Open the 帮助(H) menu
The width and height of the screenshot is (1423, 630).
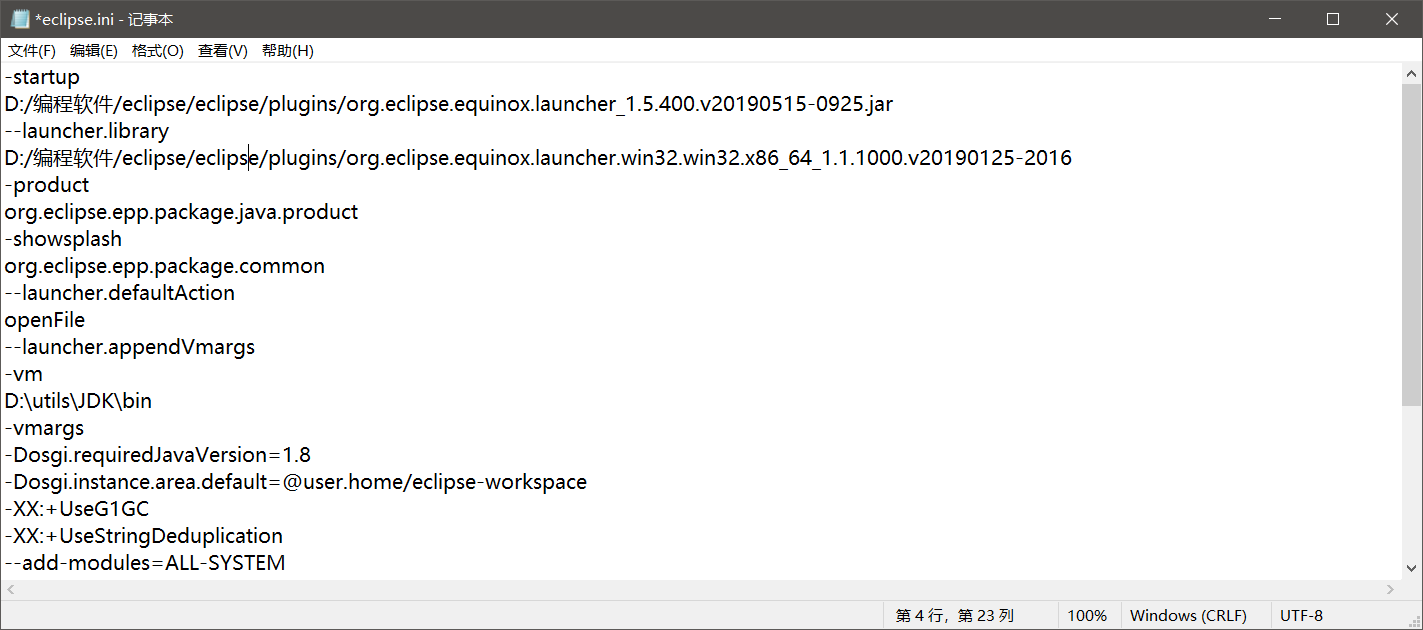[287, 50]
